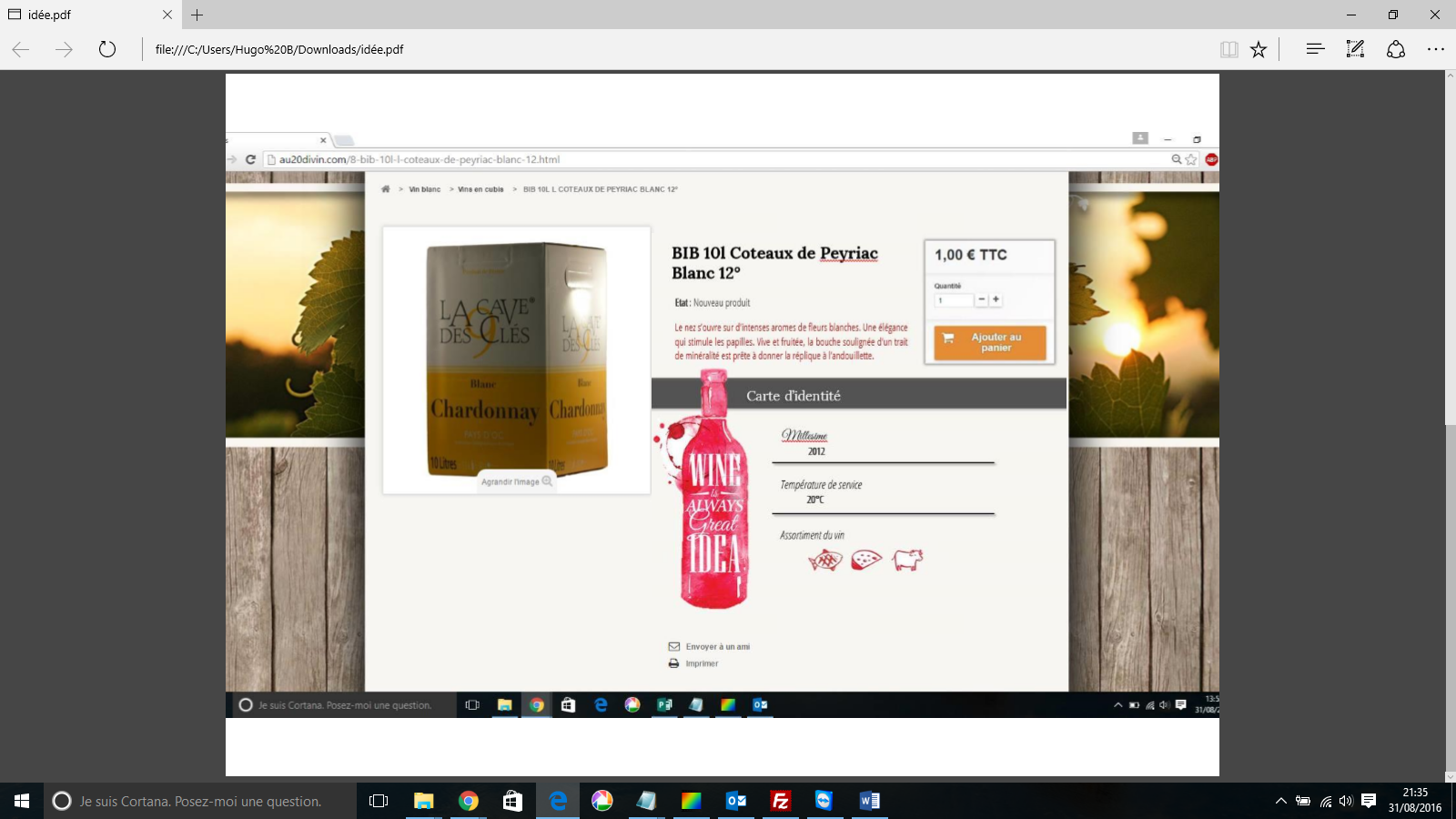
Task: Click "Ajouter au panier" in the PDF page
Action: pos(990,342)
